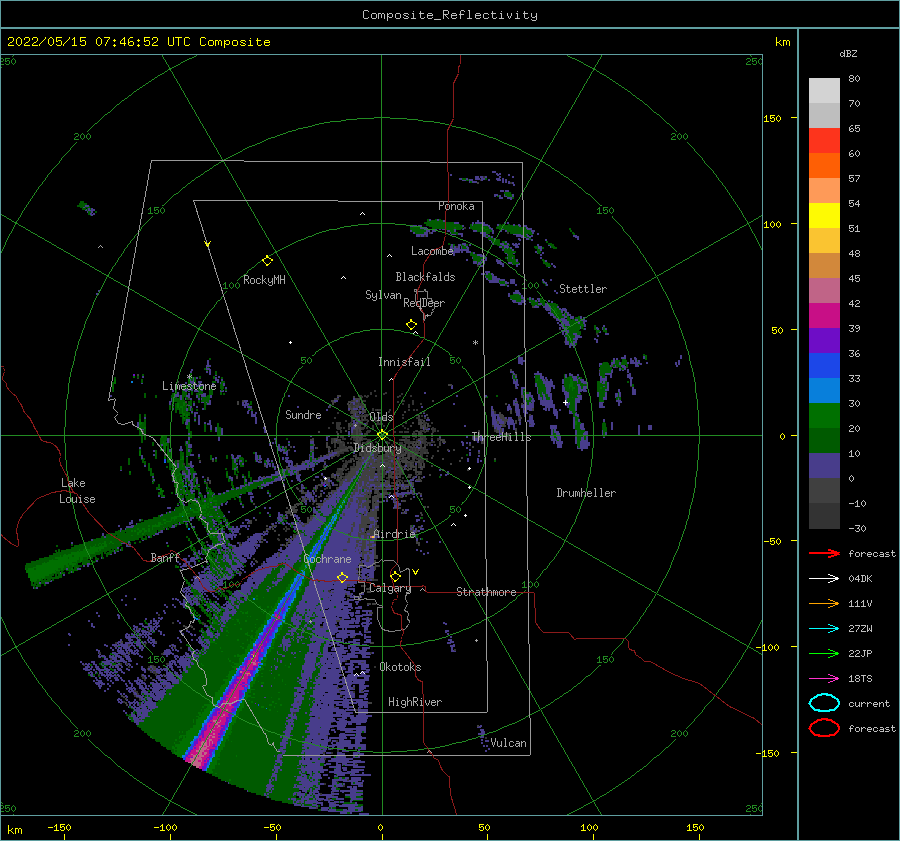The height and width of the screenshot is (841, 900).
Task: Click the Innisfail town label
Action: [x=404, y=362]
